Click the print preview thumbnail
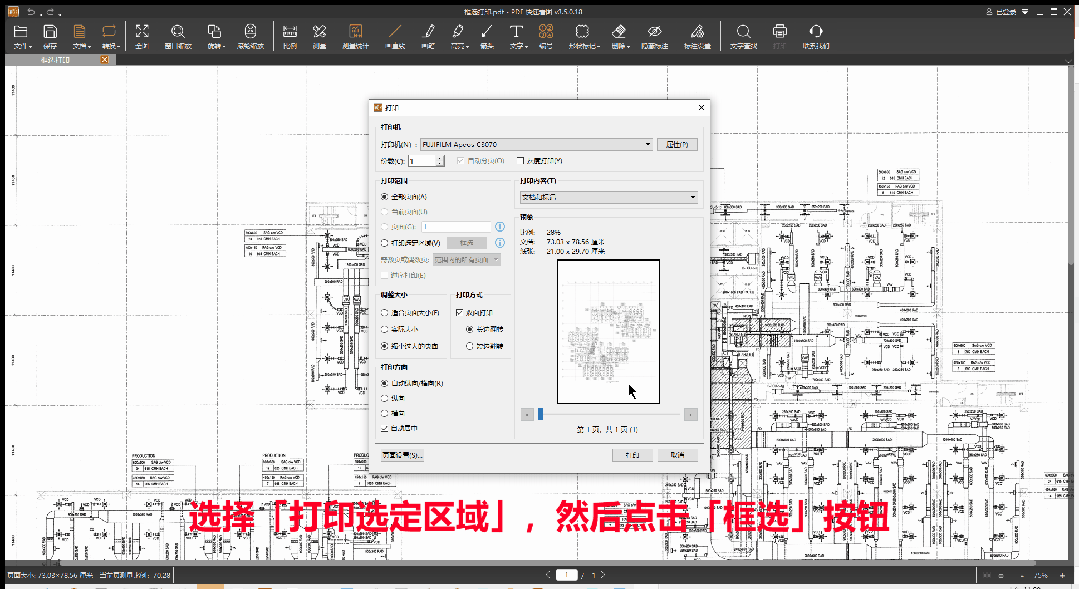Screen dimensions: 1079x589 coord(608,332)
